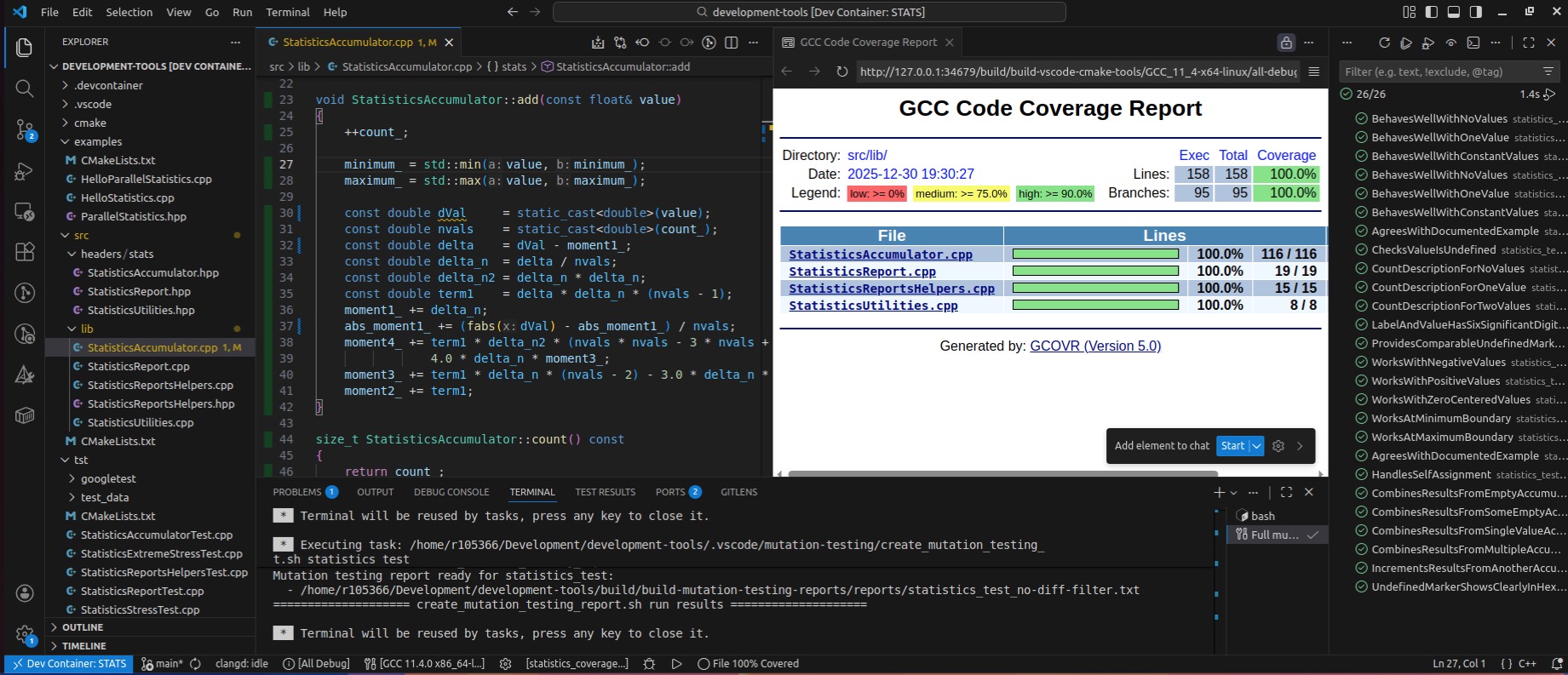1568x675 pixels.
Task: Open StatisticsReportsHelpers.cpp coverage link
Action: 892,289
